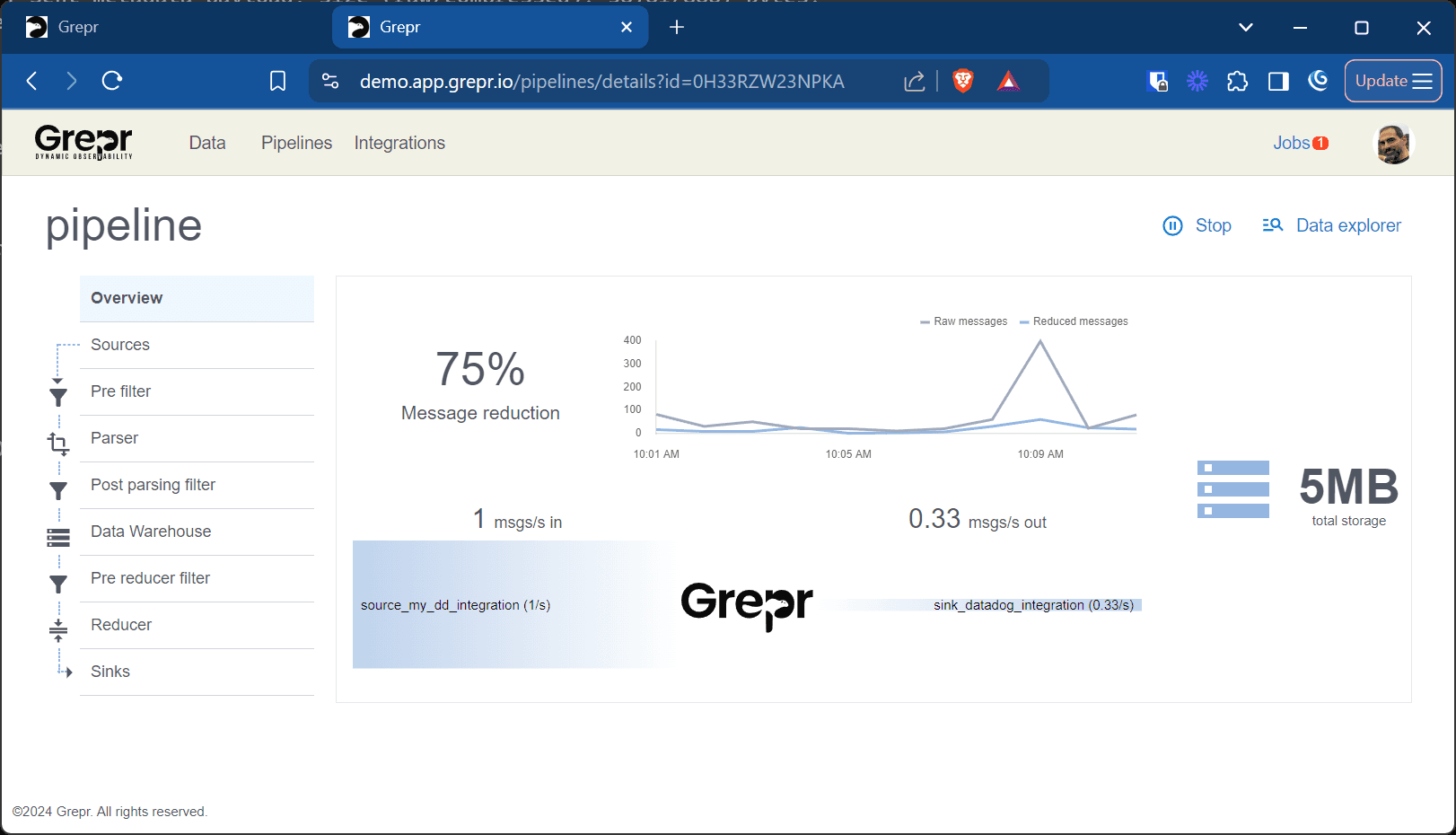This screenshot has height=835, width=1456.
Task: Click the crop icon next to Parser
Action: [x=58, y=443]
